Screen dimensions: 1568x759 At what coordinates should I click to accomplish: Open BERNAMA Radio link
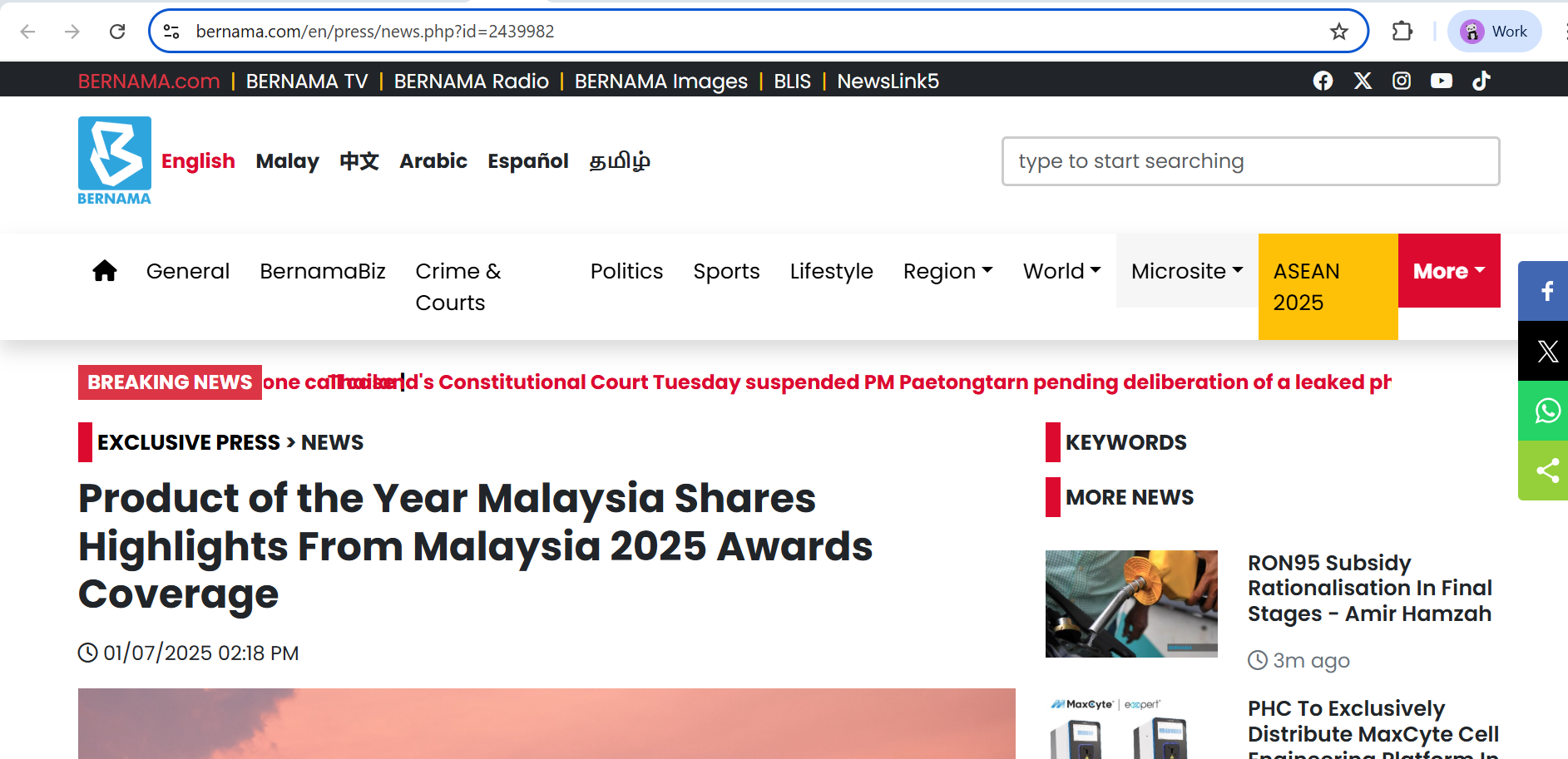[x=472, y=81]
